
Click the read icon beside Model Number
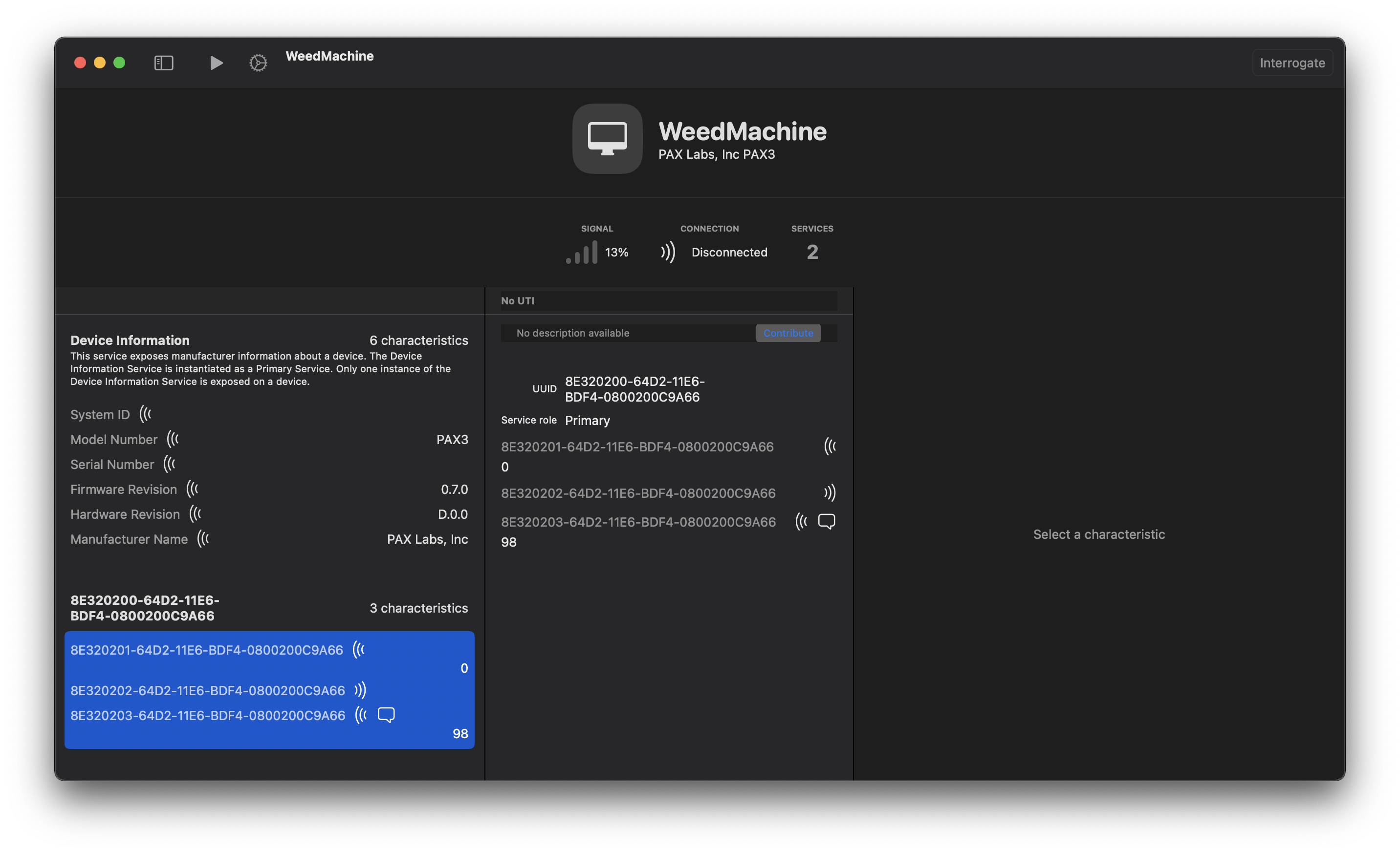[x=172, y=439]
